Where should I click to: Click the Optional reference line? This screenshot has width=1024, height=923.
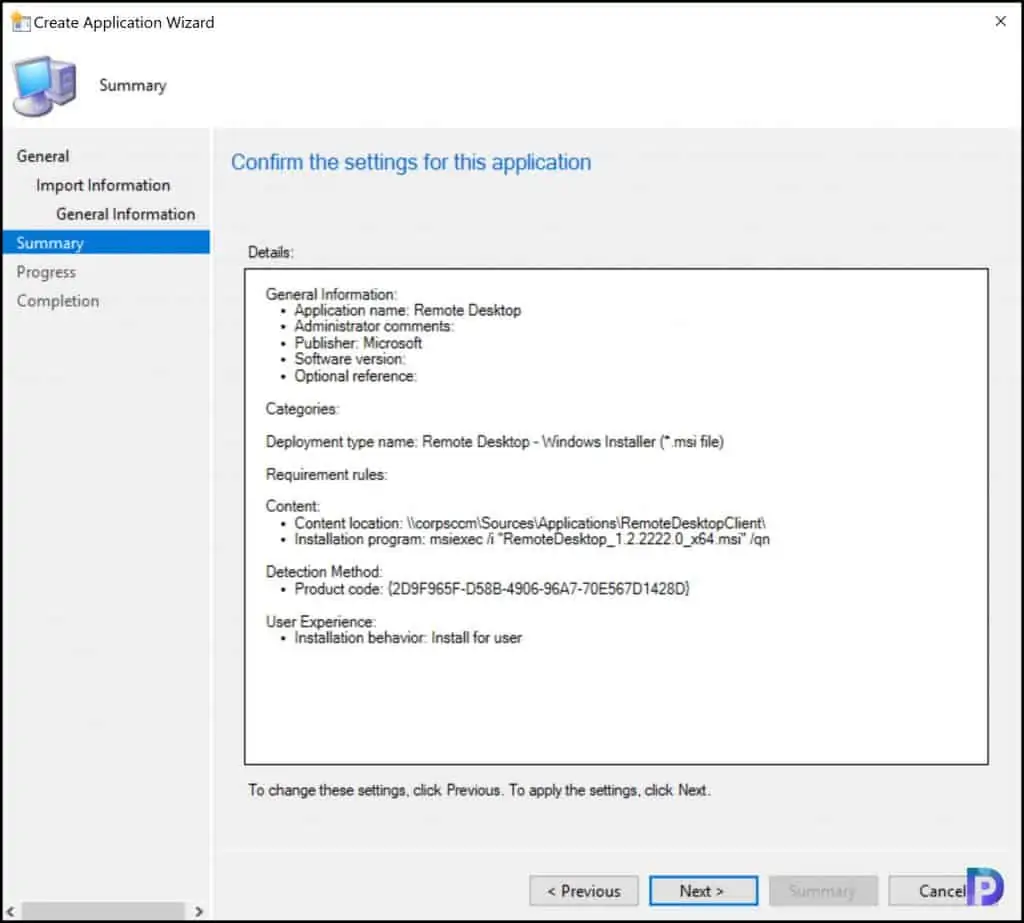tap(355, 376)
